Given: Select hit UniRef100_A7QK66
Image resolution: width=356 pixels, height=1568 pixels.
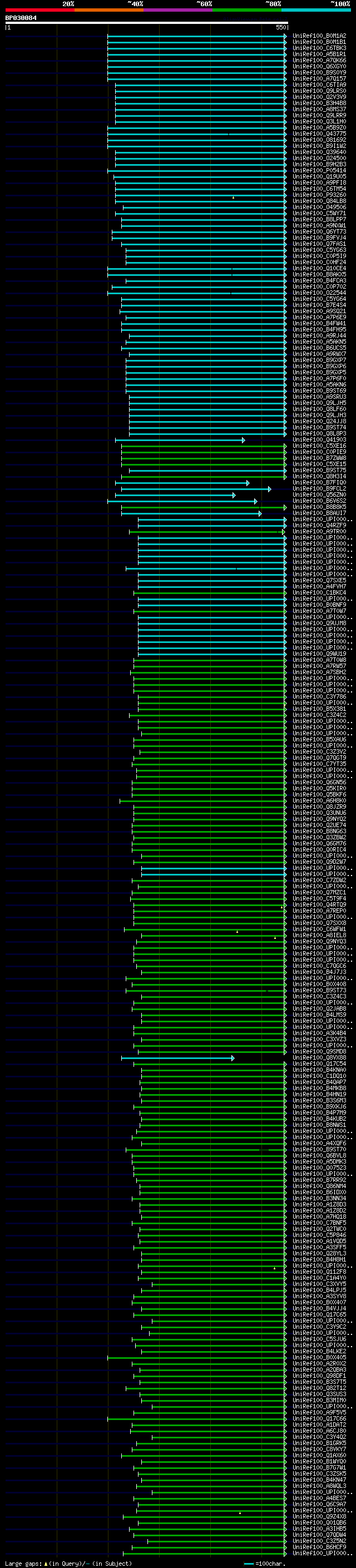Looking at the screenshot, I should pos(319,60).
